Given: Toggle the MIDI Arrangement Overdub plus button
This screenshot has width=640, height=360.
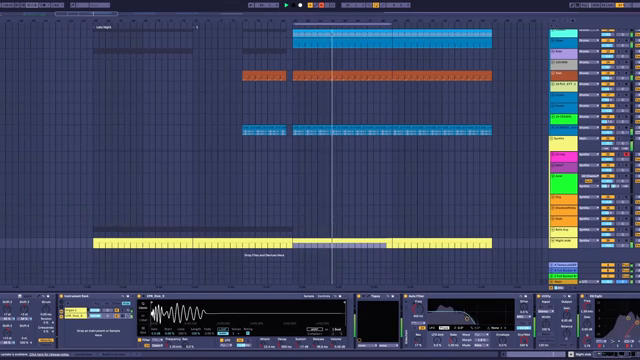Looking at the screenshot, I should click(x=310, y=5).
